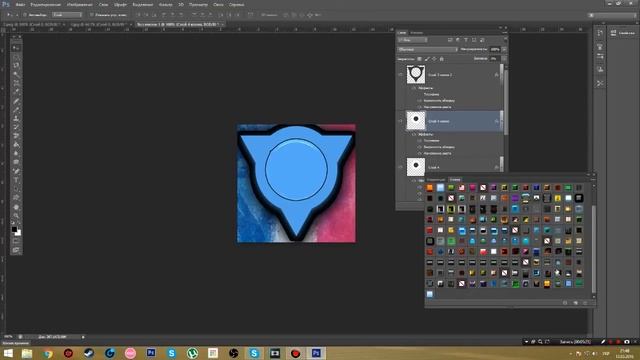Collapse the fx effects list of Слой 1 копия 2
The width and height of the screenshot is (640, 360).
497,75
